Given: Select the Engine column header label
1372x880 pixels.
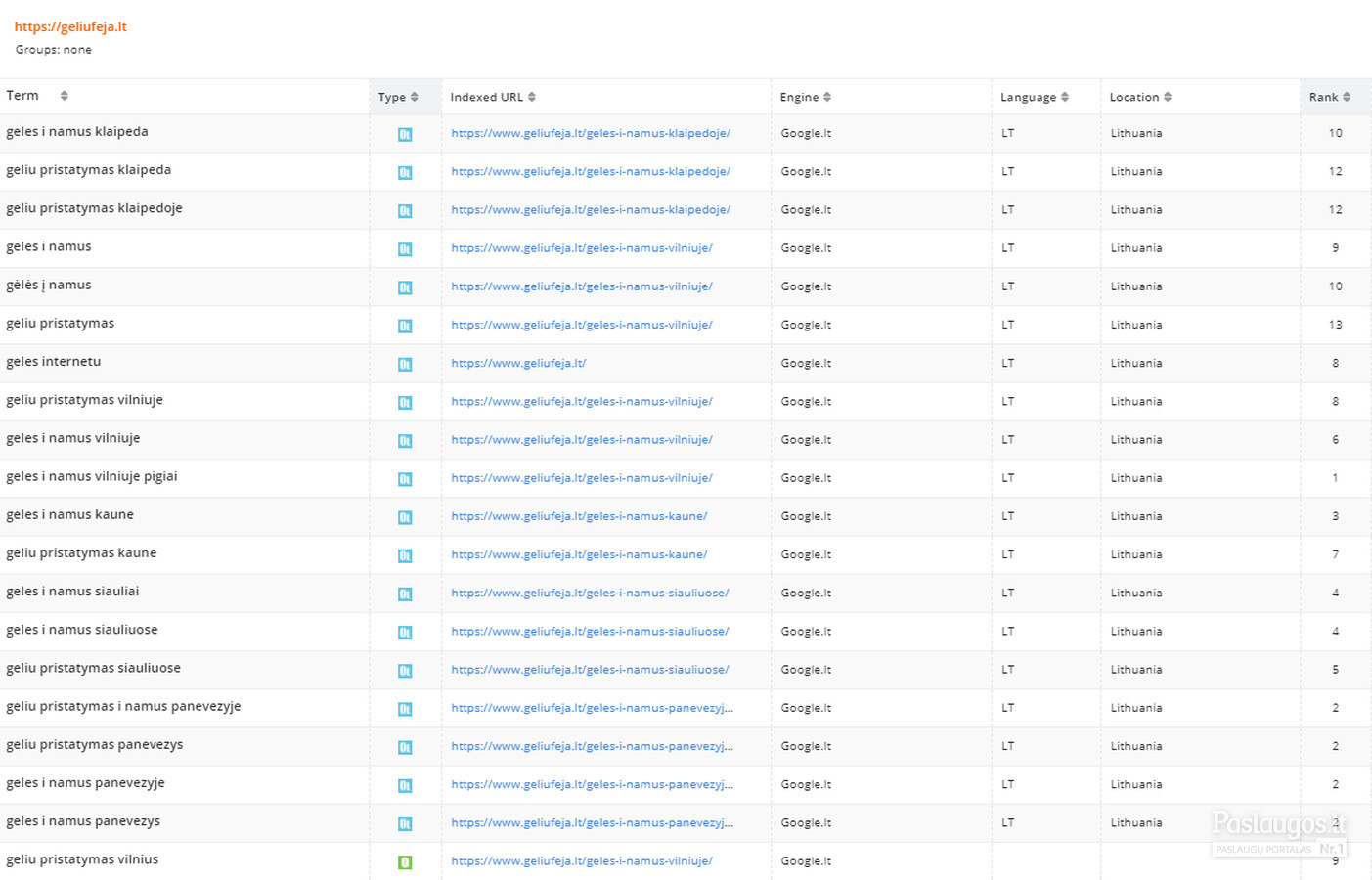Looking at the screenshot, I should 799,97.
